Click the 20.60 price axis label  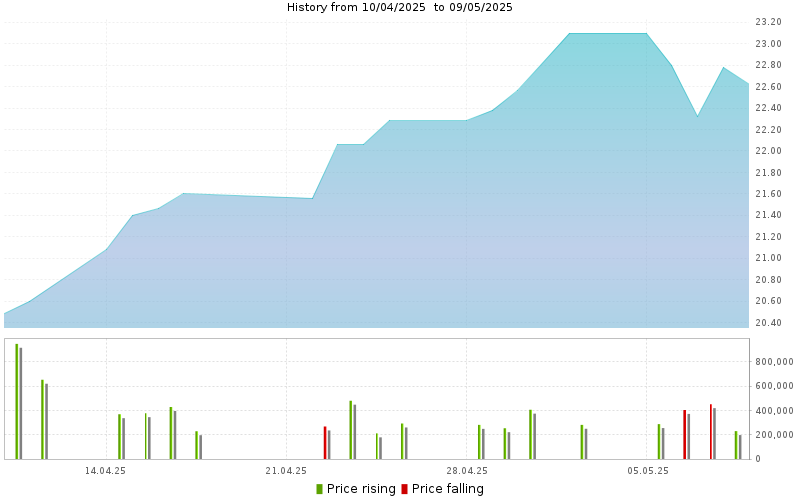pyautogui.click(x=768, y=301)
